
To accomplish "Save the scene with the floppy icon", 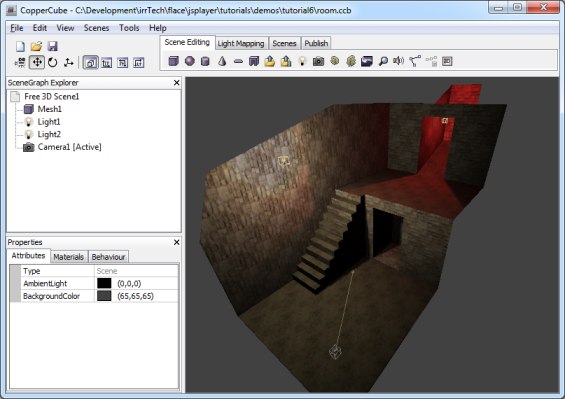I will (53, 46).
